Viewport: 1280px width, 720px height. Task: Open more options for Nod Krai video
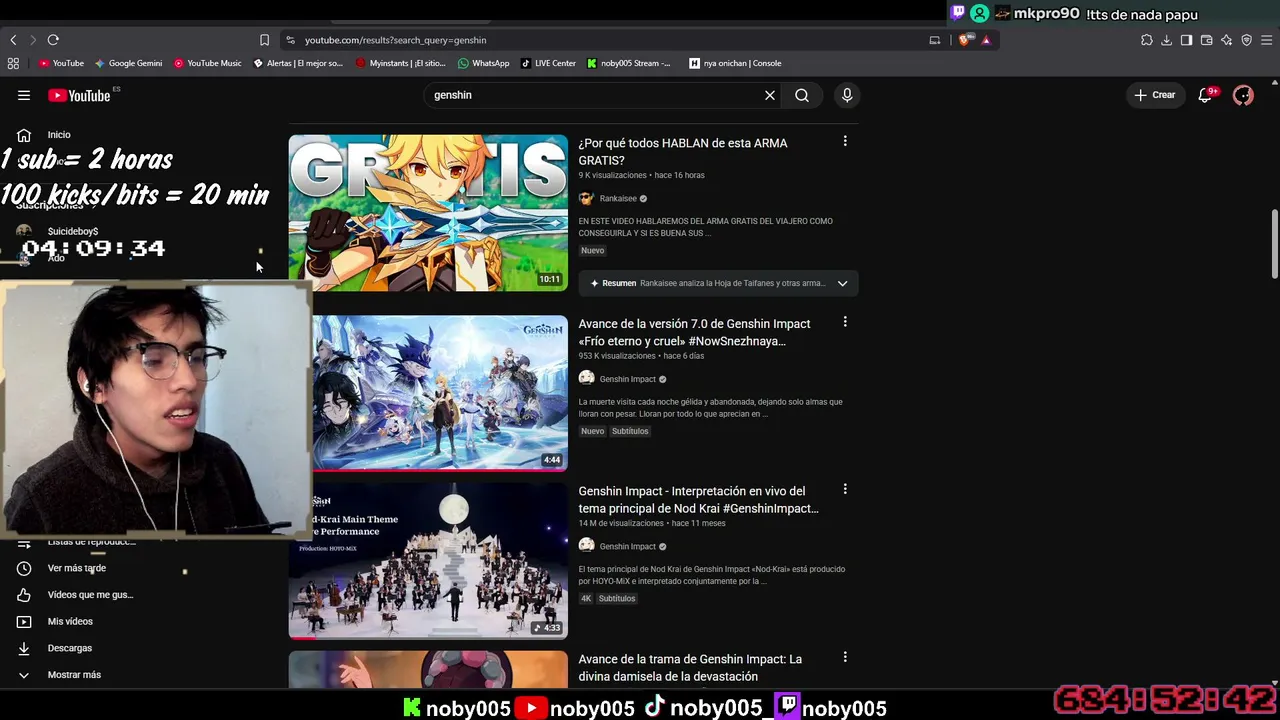click(x=845, y=489)
